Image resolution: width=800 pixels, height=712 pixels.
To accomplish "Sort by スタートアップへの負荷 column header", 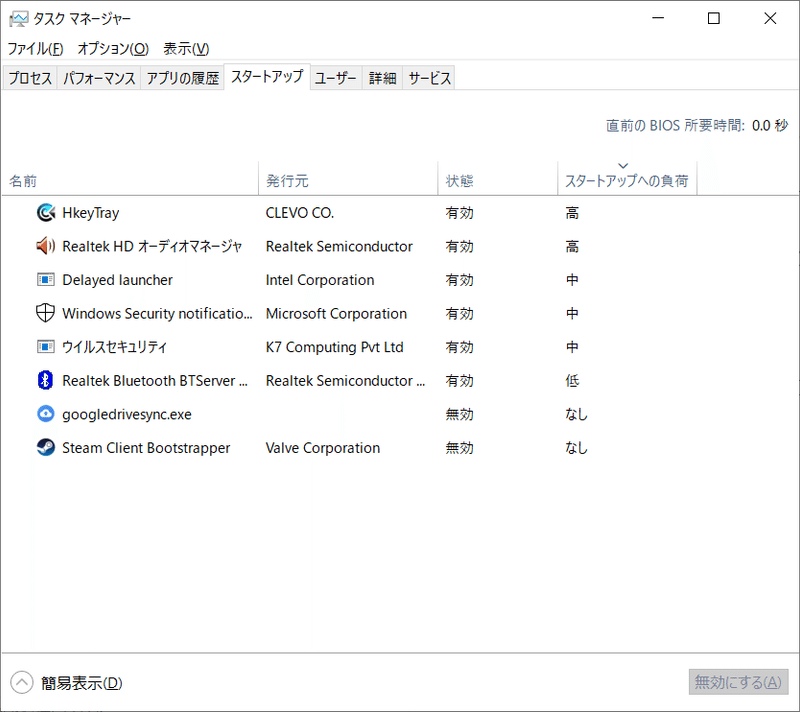I will pyautogui.click(x=627, y=179).
